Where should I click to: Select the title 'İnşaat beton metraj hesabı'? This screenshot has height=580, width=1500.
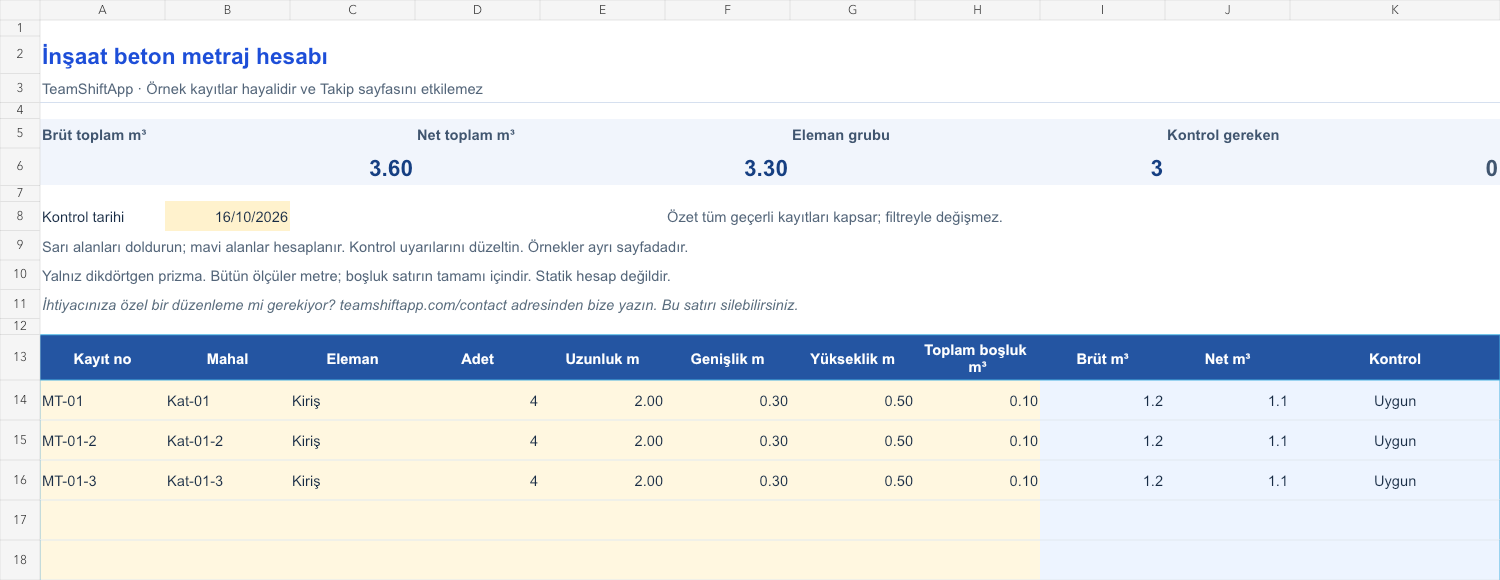(185, 57)
